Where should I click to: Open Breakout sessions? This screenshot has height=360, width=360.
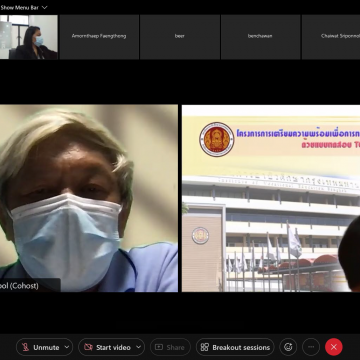tap(235, 347)
